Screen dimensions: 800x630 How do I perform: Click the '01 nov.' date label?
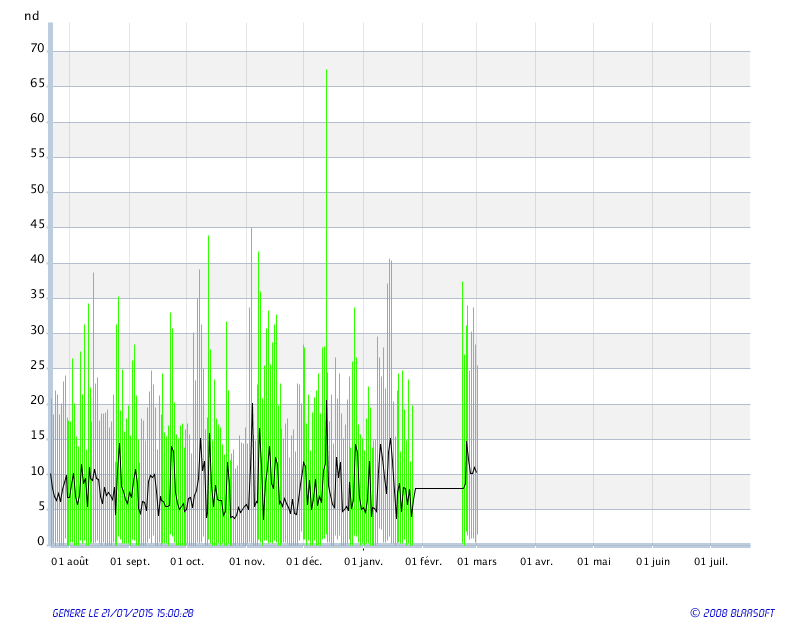[247, 562]
